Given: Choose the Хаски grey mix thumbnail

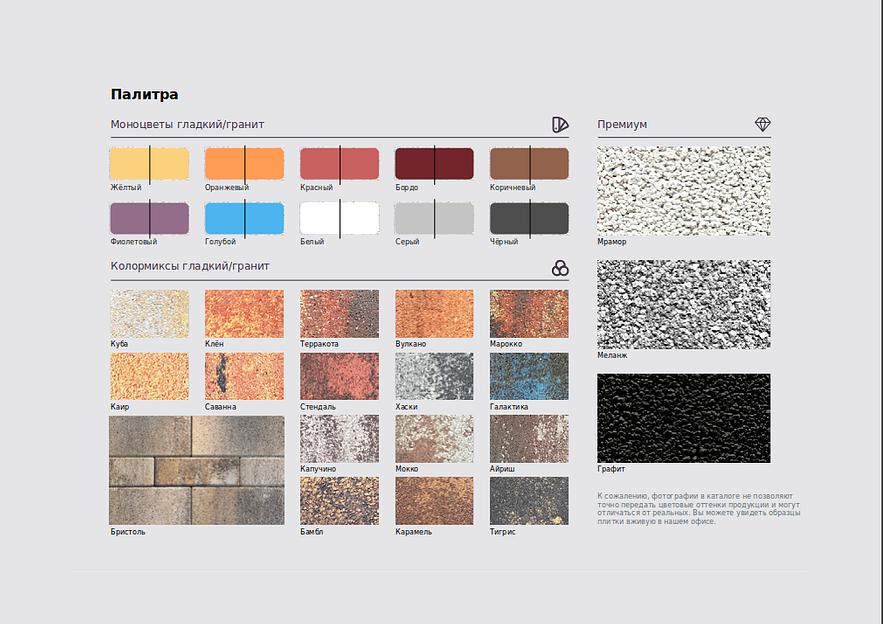Looking at the screenshot, I should point(434,376).
